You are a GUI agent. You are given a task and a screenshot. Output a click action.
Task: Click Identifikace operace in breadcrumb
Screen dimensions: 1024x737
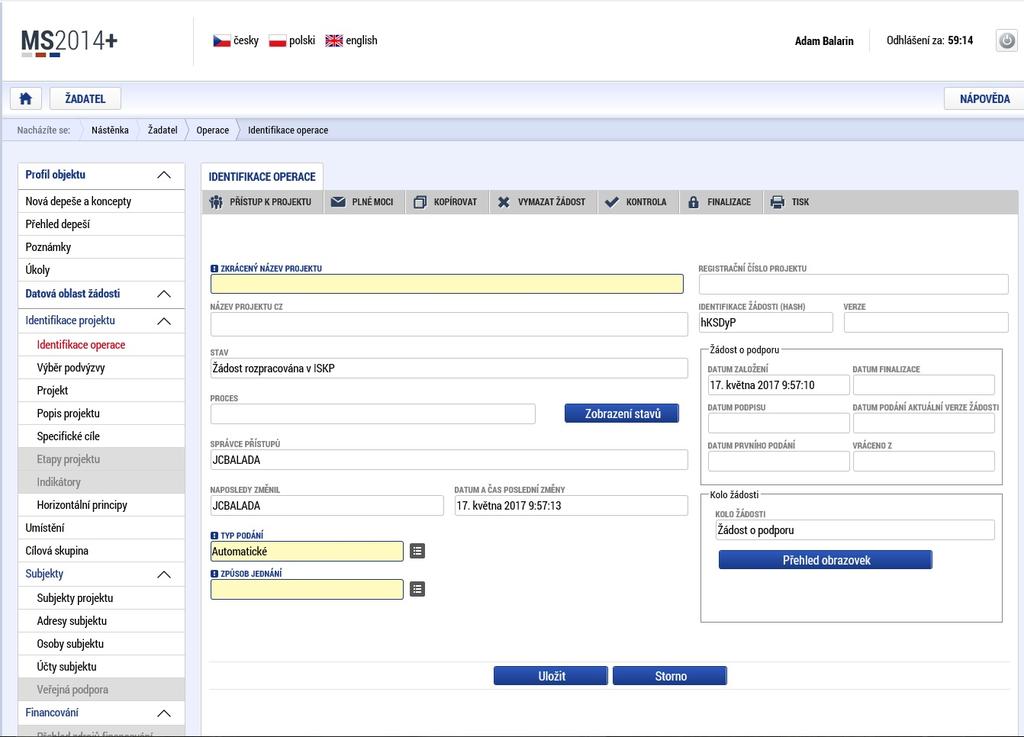(288, 130)
